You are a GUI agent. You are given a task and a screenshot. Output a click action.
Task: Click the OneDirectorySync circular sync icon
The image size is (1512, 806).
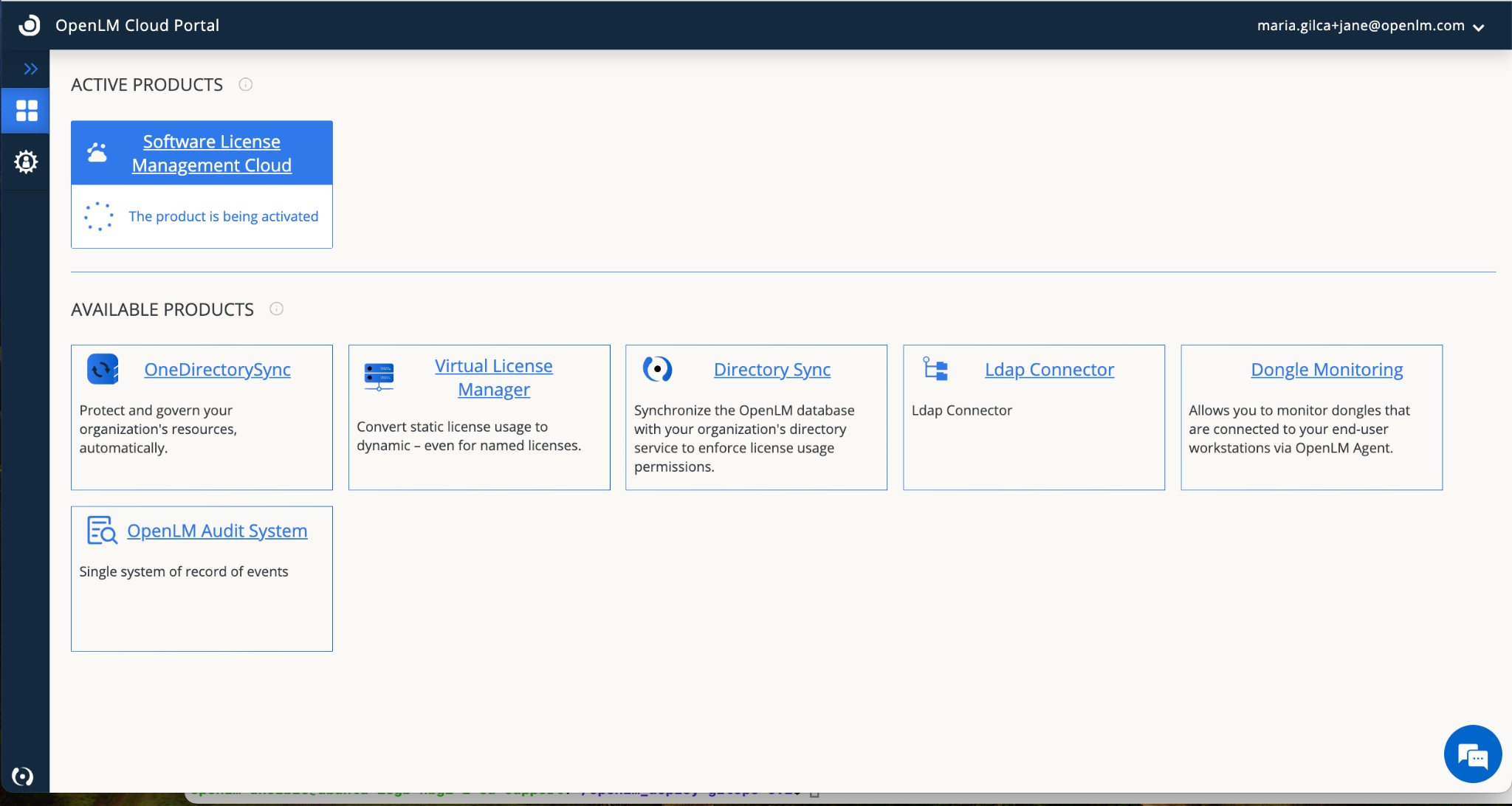tap(103, 369)
